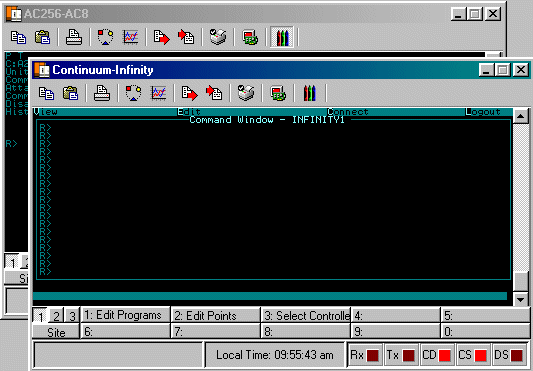Click receive file icon in Continuum-Infinity toolbar

[214, 93]
